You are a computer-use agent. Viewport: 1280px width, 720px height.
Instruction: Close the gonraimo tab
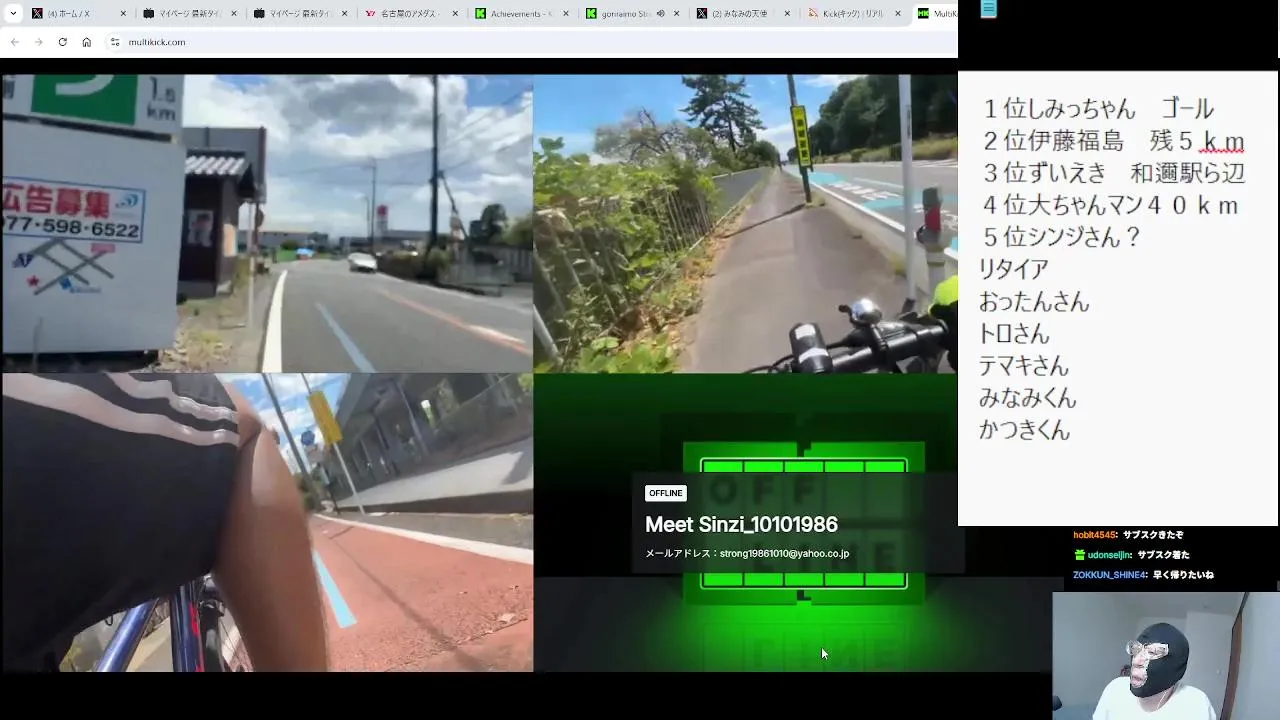[678, 14]
